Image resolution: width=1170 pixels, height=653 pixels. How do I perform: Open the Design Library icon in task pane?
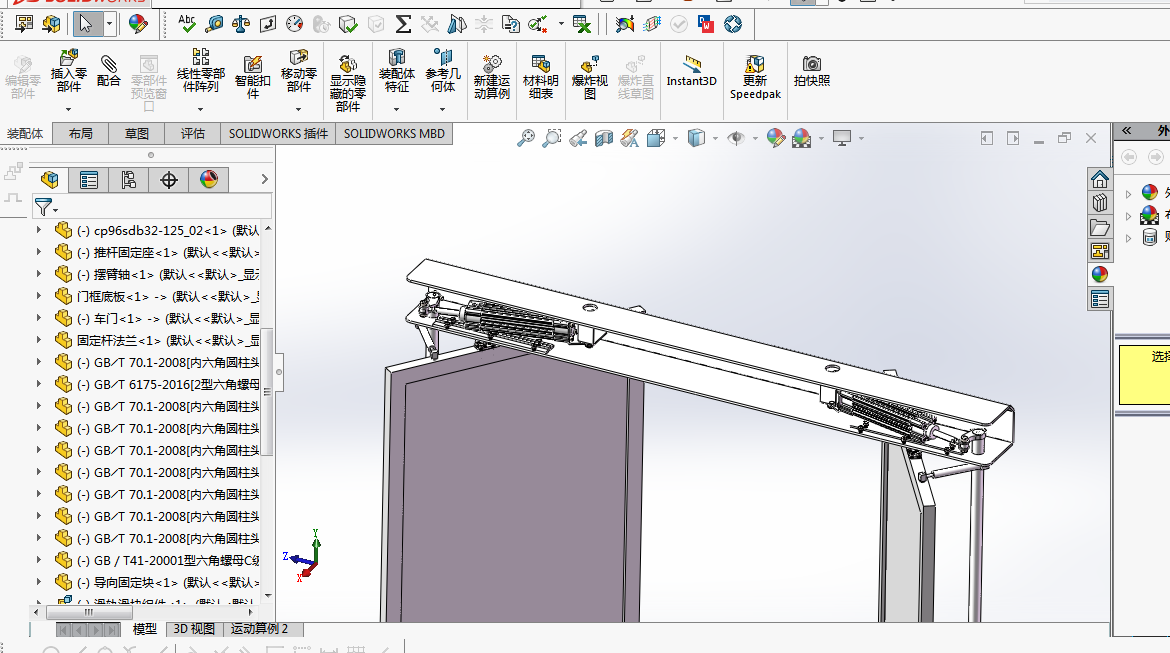[x=1100, y=203]
